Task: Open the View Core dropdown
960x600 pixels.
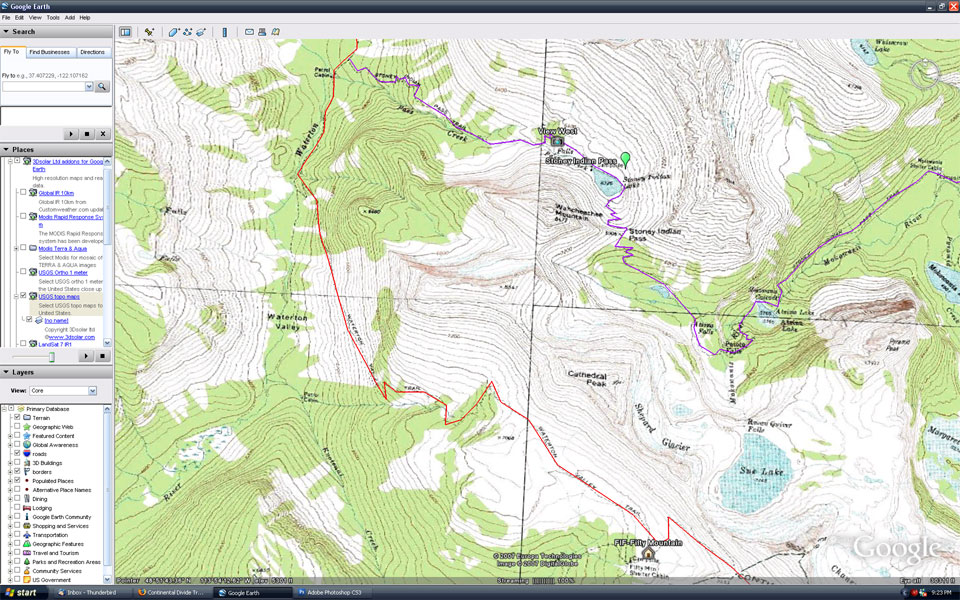Action: pos(62,391)
